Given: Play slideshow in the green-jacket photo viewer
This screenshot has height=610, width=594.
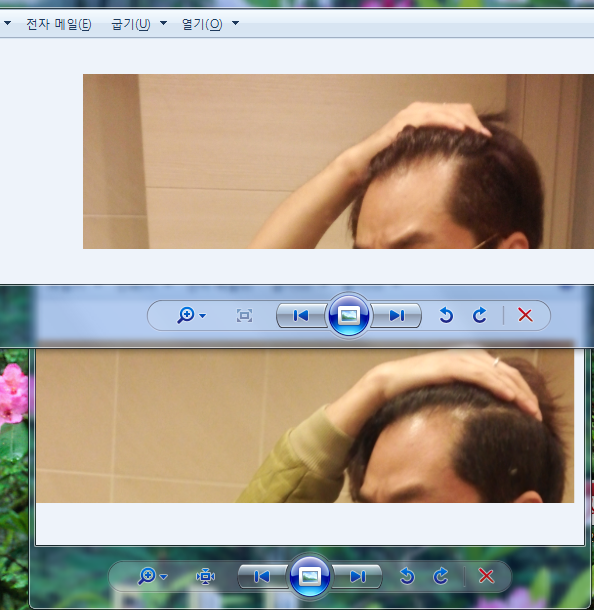Looking at the screenshot, I should [x=310, y=577].
